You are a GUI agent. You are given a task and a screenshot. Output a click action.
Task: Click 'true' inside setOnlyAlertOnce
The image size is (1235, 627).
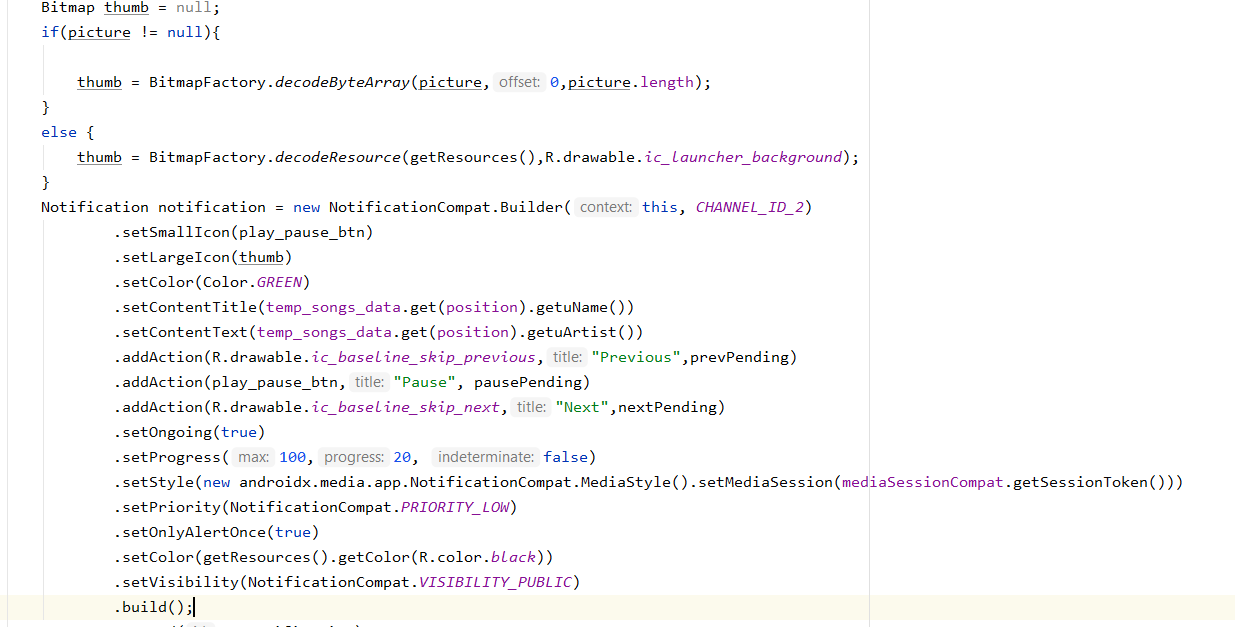[292, 532]
